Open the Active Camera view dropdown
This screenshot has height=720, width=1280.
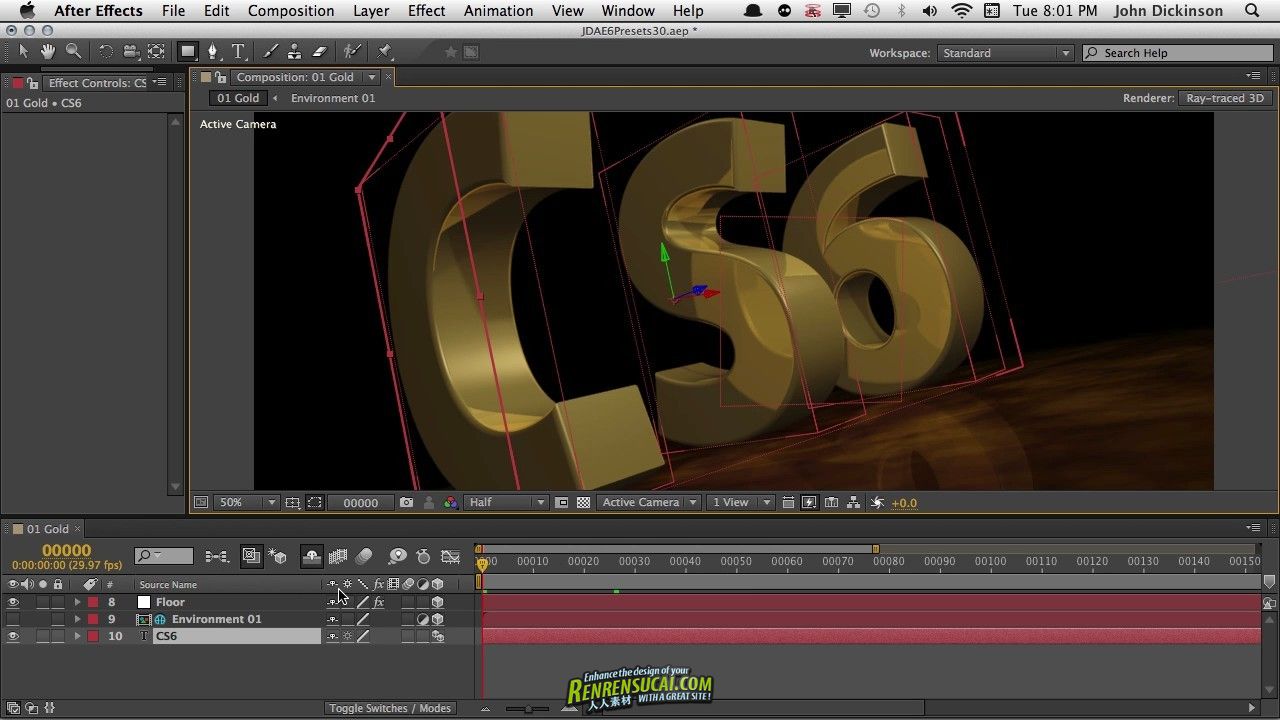(649, 503)
